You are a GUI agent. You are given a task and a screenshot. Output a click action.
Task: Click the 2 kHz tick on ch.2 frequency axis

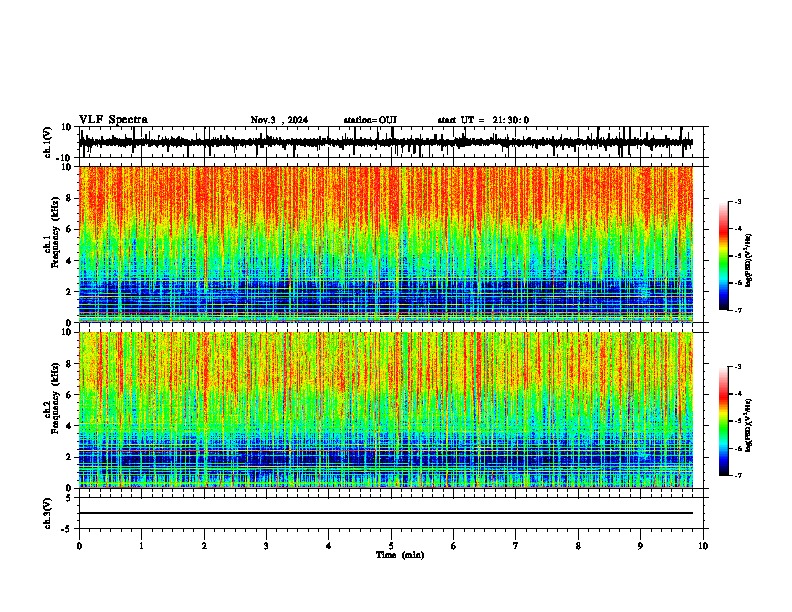[x=69, y=457]
